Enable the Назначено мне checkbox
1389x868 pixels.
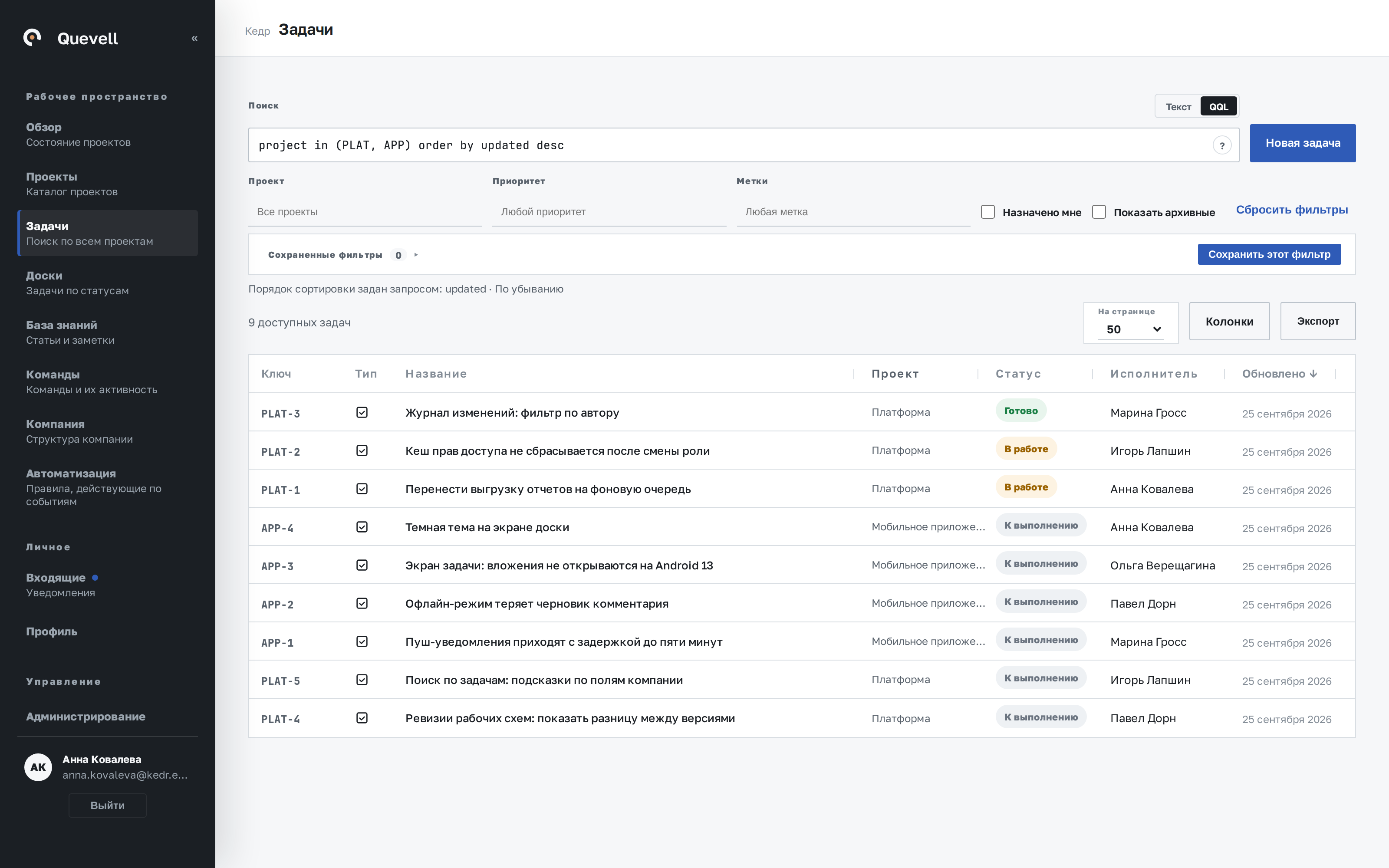click(x=988, y=212)
